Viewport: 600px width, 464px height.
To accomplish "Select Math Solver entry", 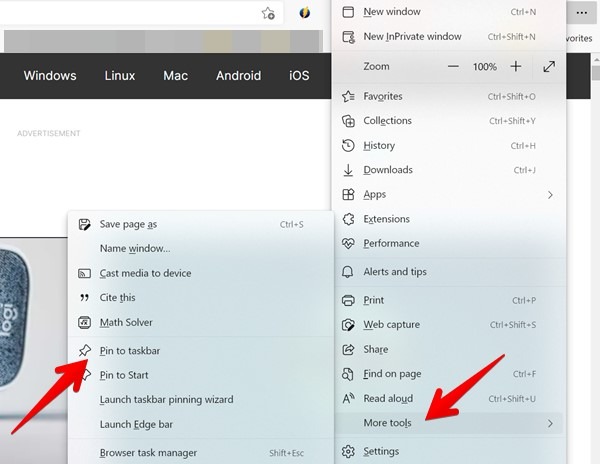I will (x=200, y=322).
